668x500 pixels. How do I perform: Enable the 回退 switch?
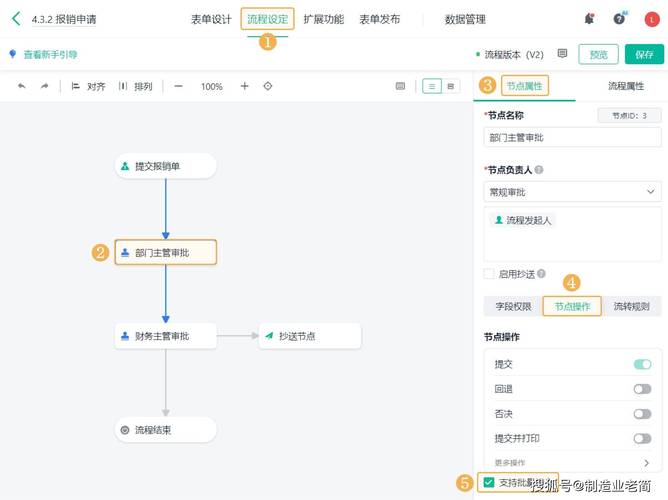pyautogui.click(x=642, y=389)
